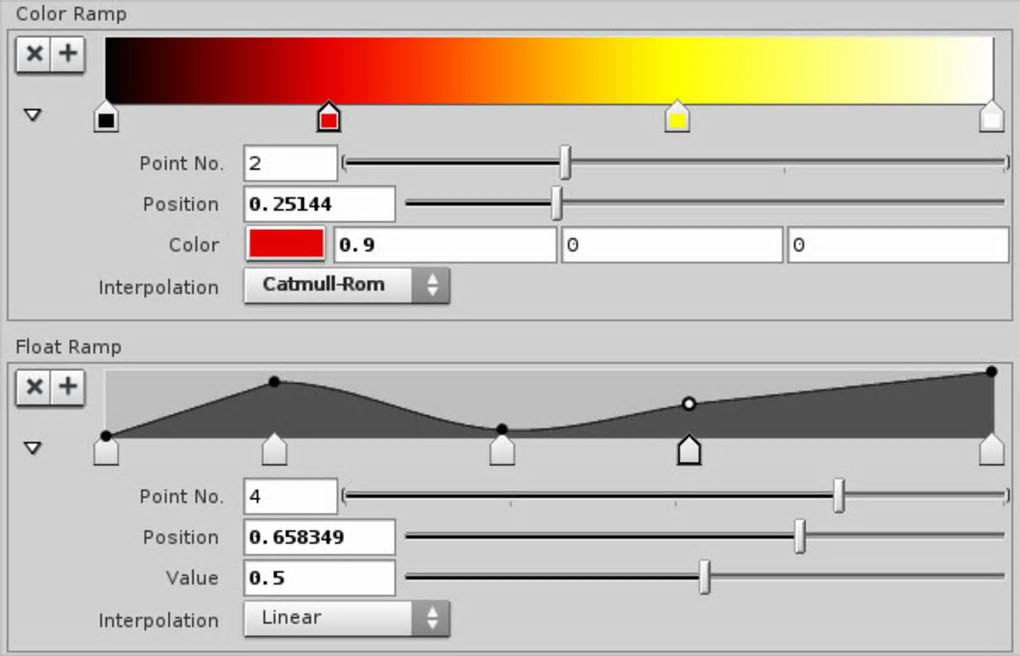Click the Value label in Float Ramp
Viewport: 1020px width, 656px height.
pyautogui.click(x=192, y=578)
